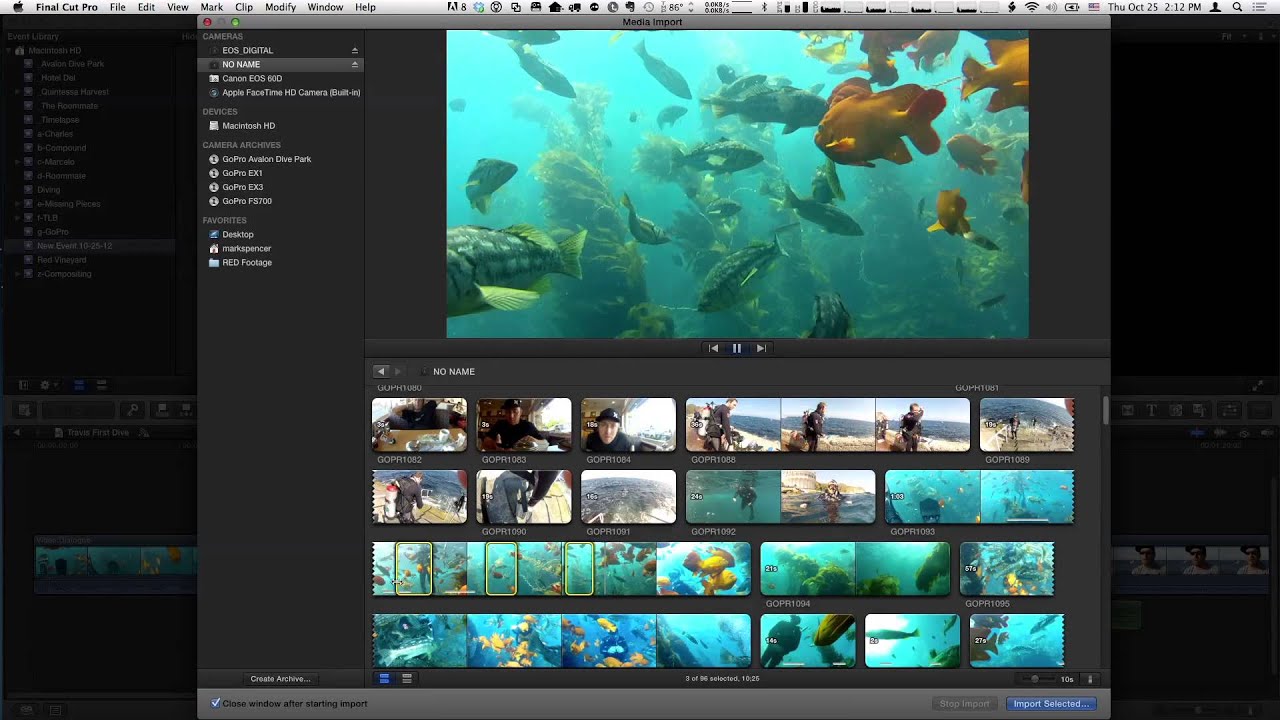This screenshot has height=720, width=1280.
Task: Jump to previous clip in viewer
Action: [713, 348]
